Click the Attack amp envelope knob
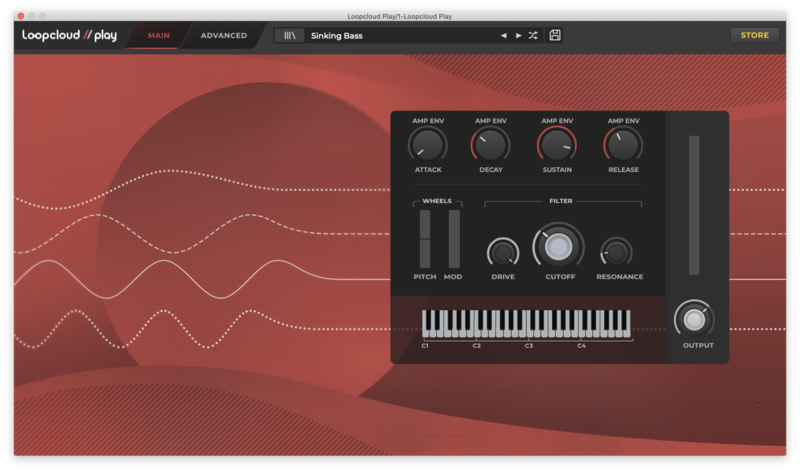800x472 pixels. [427, 146]
